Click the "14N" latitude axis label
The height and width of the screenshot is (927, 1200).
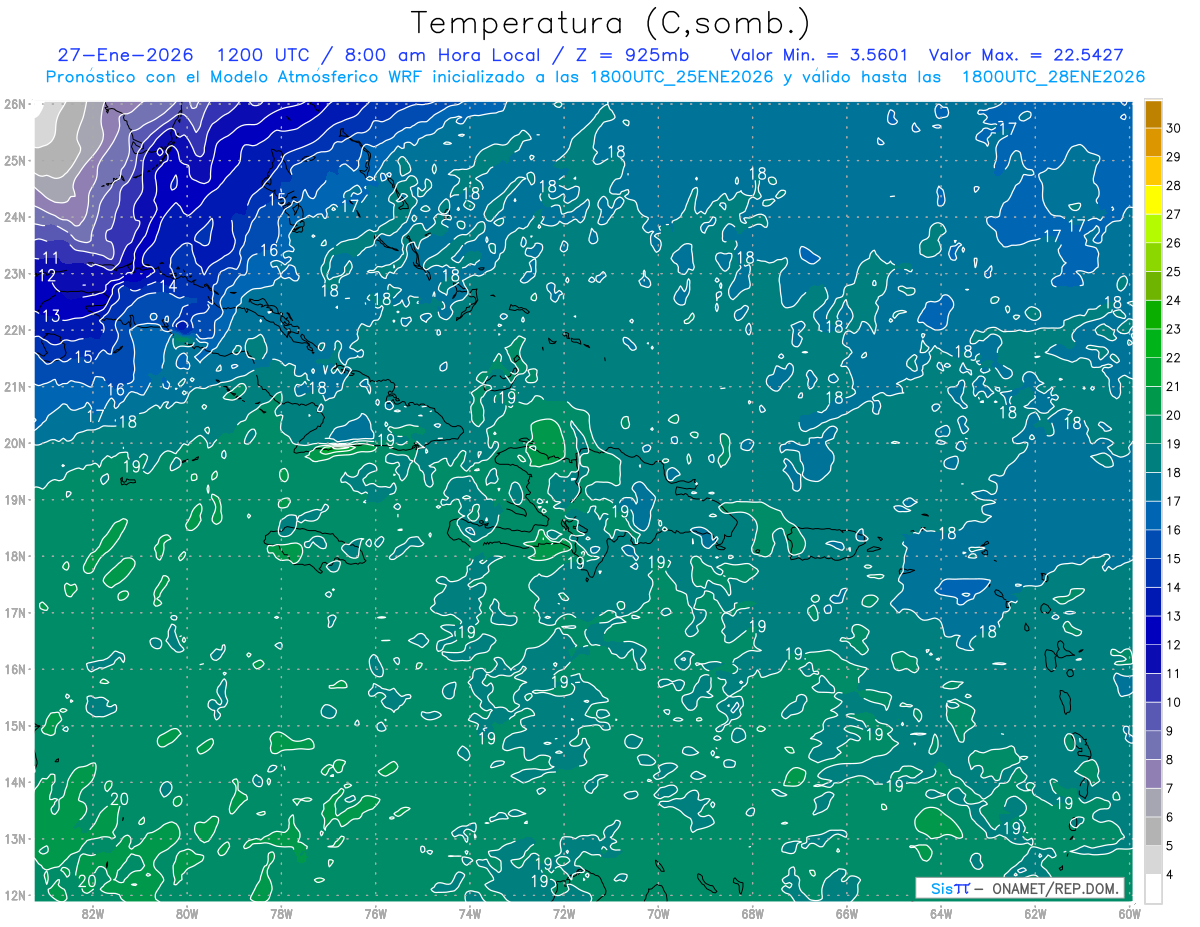click(x=14, y=782)
